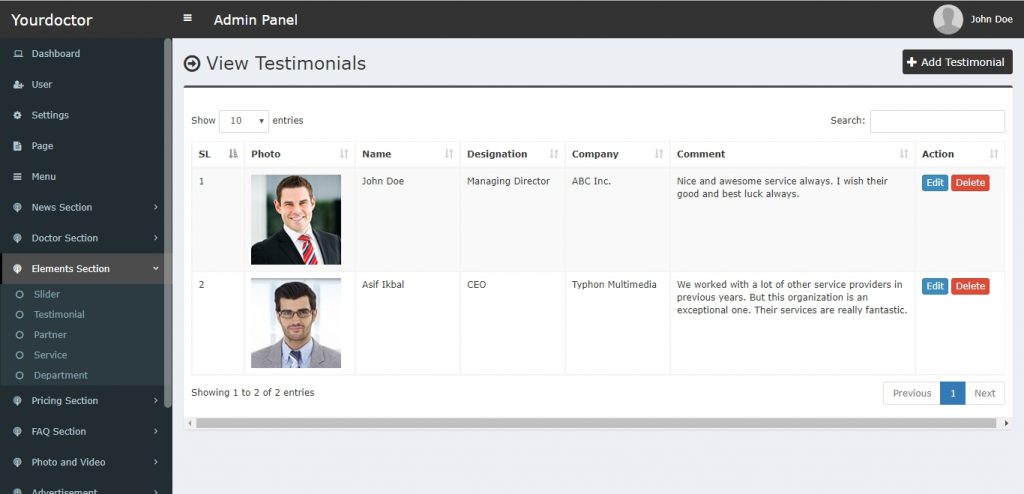Image resolution: width=1024 pixels, height=494 pixels.
Task: Open User menu item
Action: (82, 84)
